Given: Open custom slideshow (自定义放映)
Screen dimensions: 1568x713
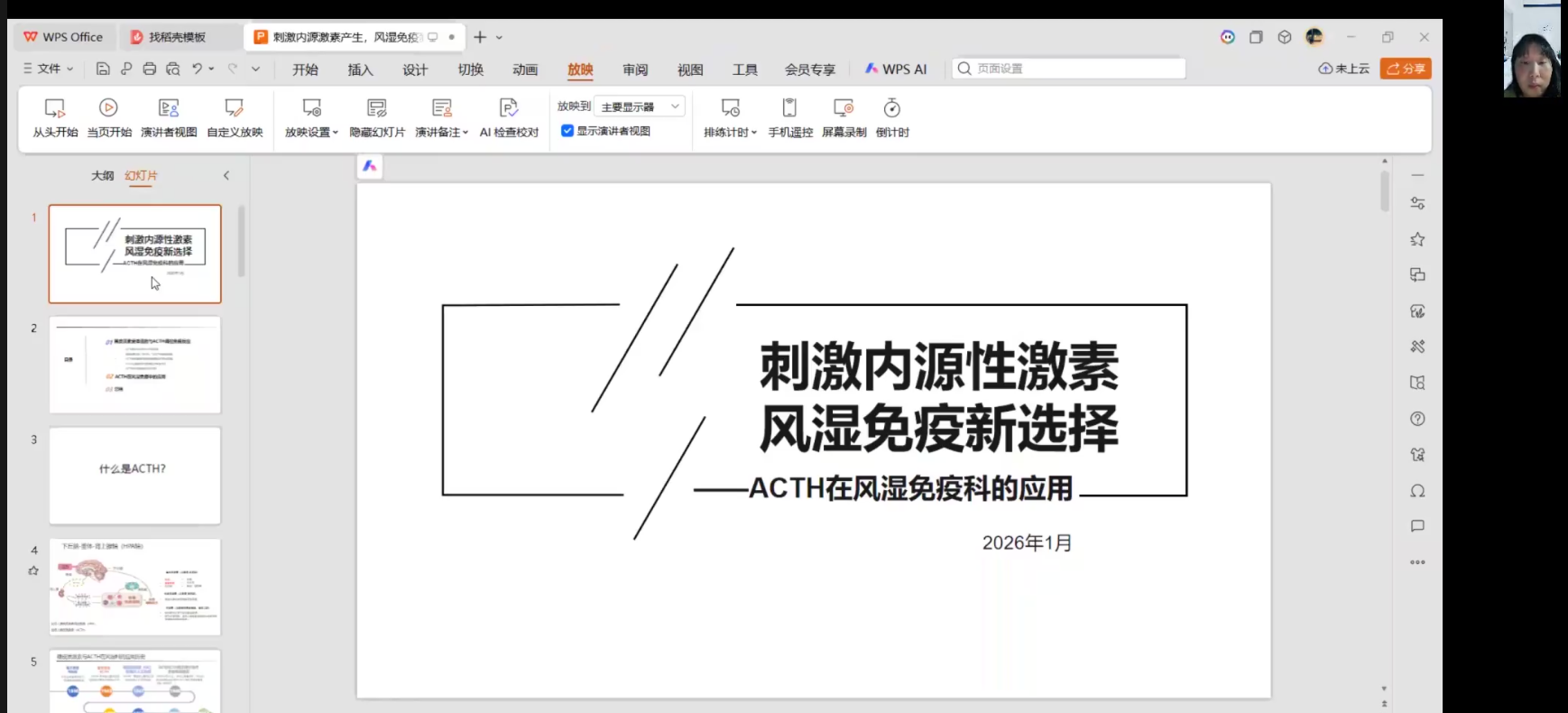Looking at the screenshot, I should [235, 117].
